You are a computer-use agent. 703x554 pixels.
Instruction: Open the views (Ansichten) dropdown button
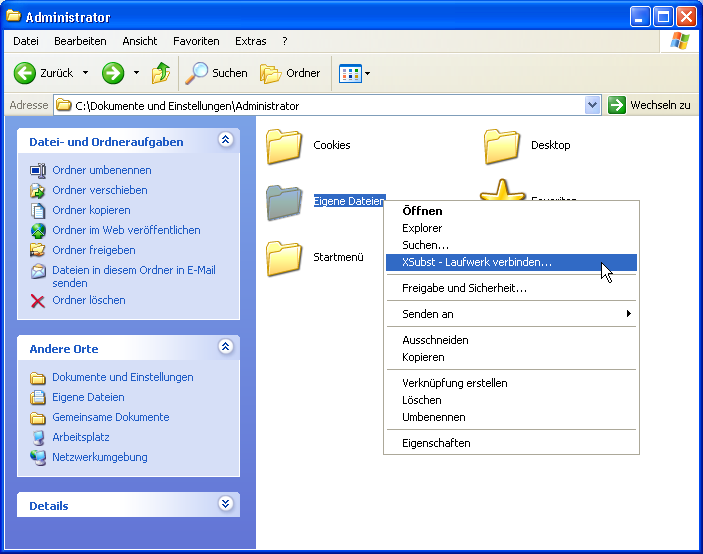354,73
